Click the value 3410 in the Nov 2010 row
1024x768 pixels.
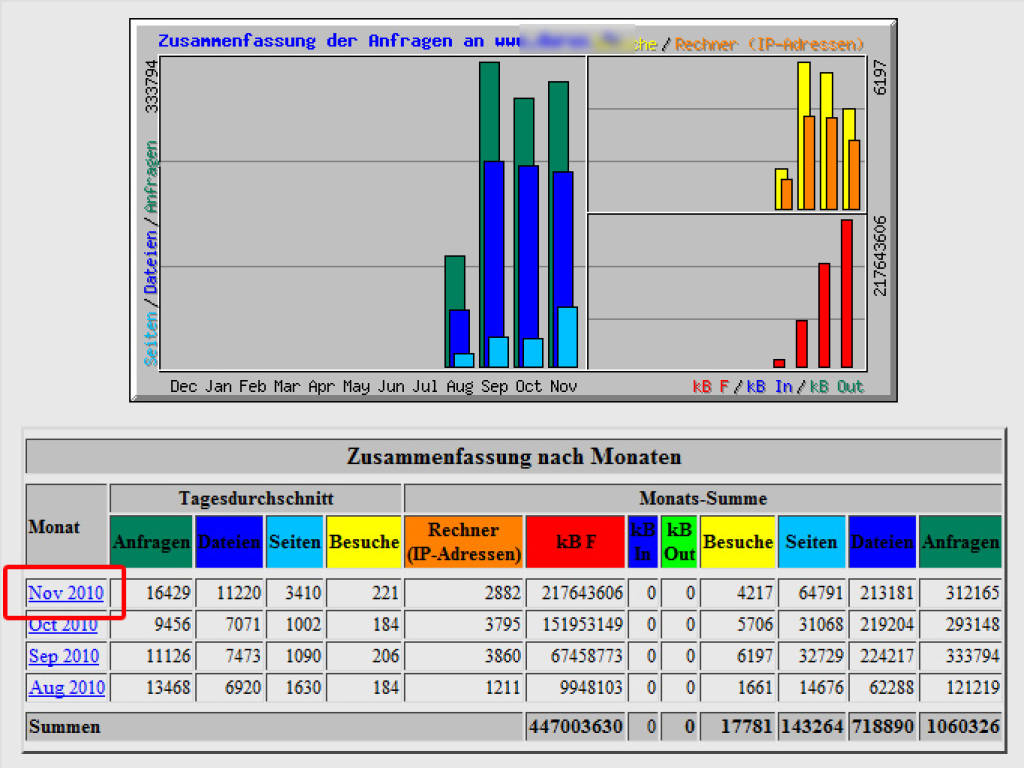point(303,593)
